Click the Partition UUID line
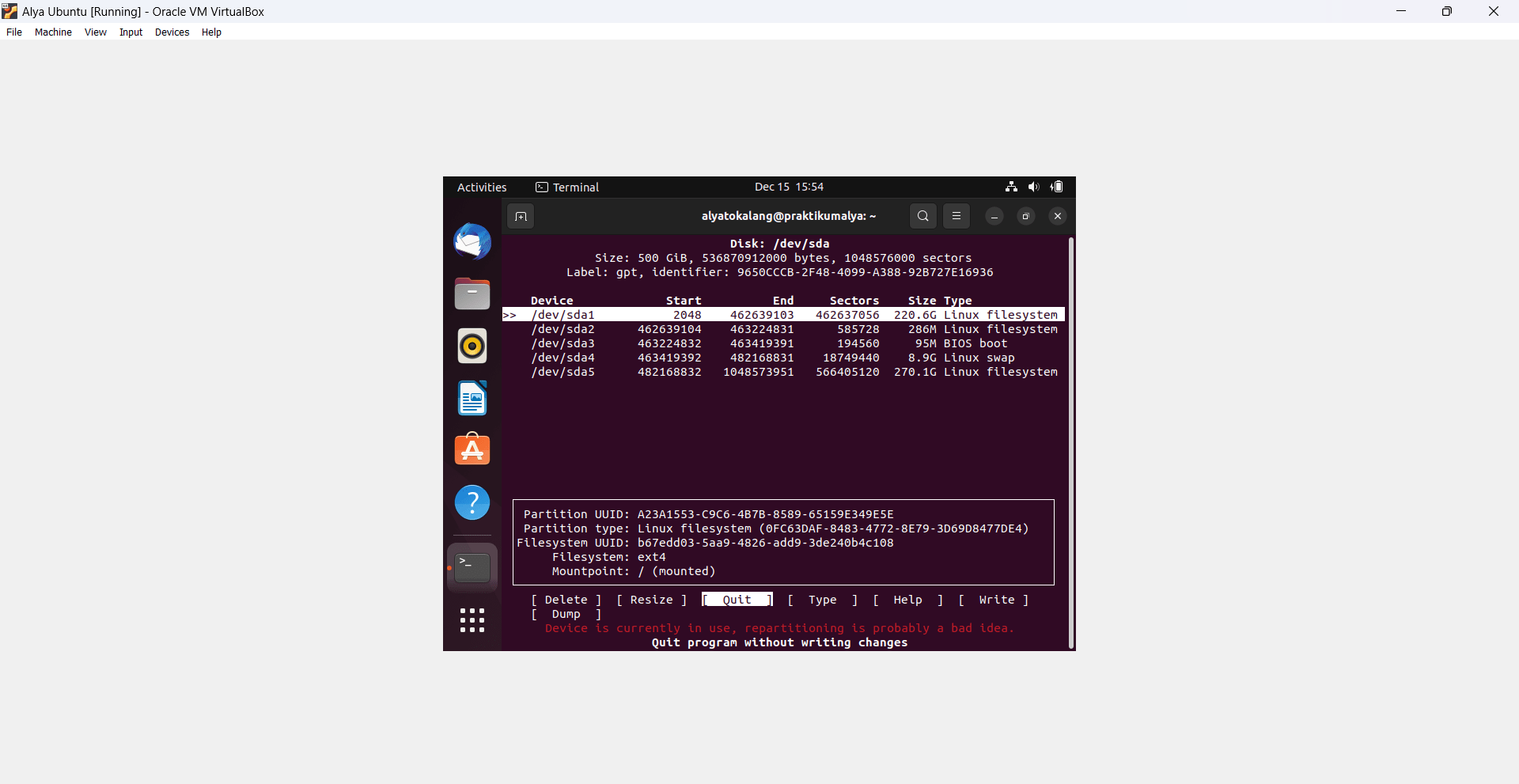 pos(708,514)
